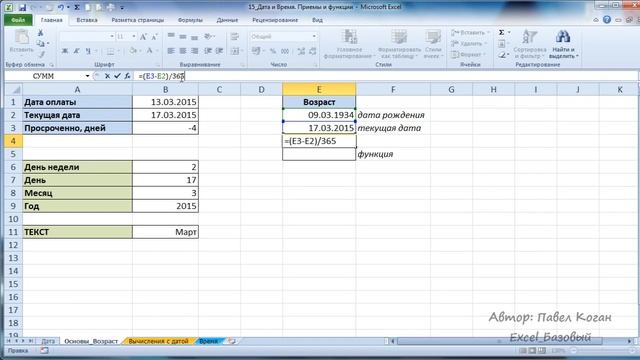640x360 pixels.
Task: Cancel formula entry with X icon
Action: [x=107, y=76]
